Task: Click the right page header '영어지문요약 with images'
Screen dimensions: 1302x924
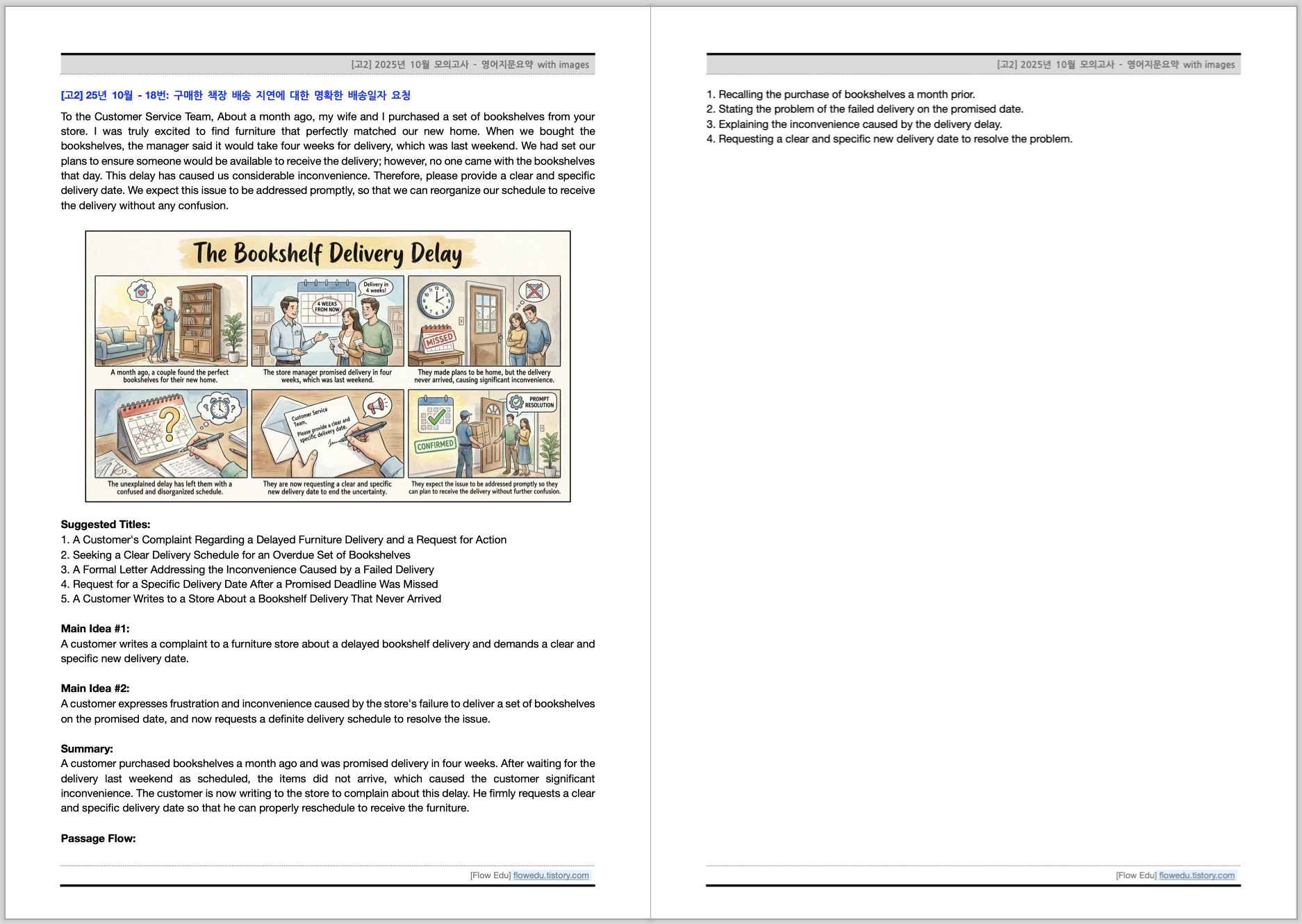Action: click(1180, 65)
